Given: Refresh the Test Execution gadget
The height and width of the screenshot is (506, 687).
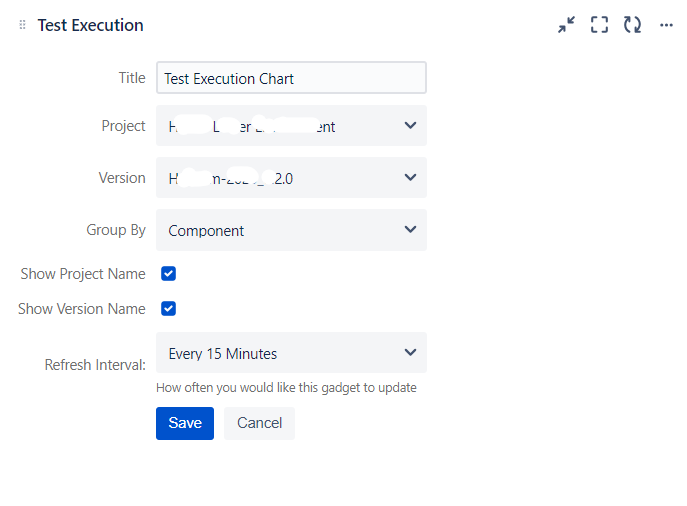Looking at the screenshot, I should [x=632, y=25].
